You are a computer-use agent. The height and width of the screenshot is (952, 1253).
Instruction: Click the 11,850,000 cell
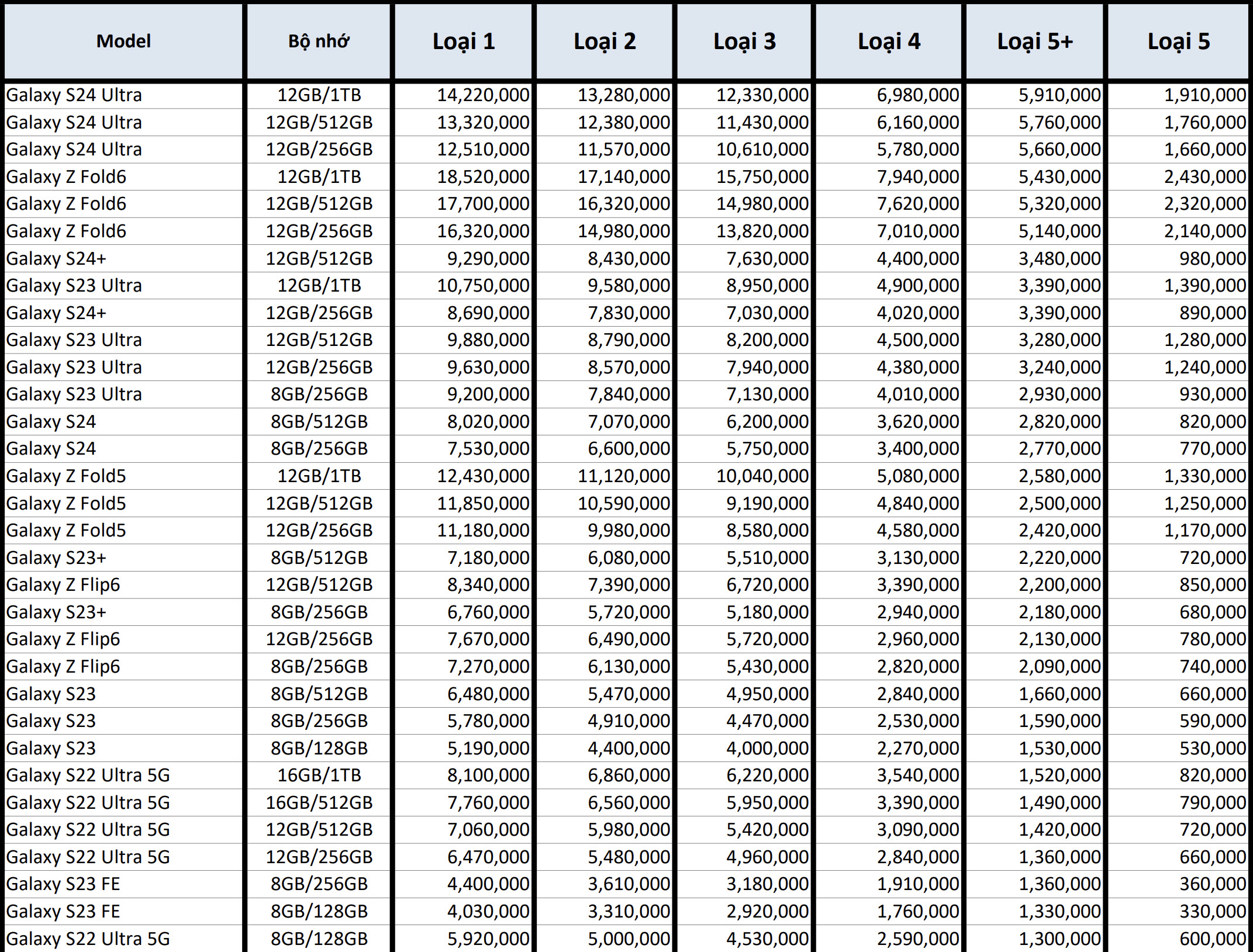pyautogui.click(x=464, y=503)
